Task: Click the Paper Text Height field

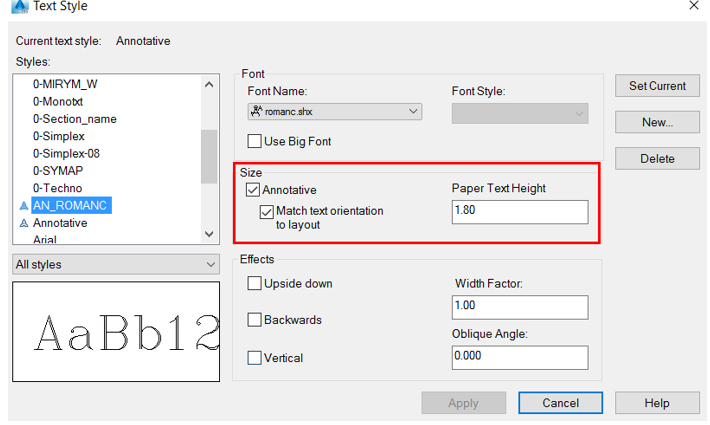Action: [x=519, y=212]
